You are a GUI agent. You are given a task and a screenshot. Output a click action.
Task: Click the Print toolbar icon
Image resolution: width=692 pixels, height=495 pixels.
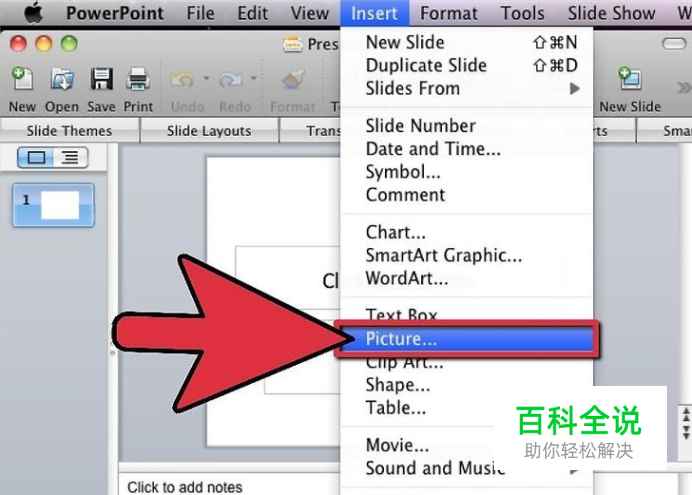tap(138, 79)
